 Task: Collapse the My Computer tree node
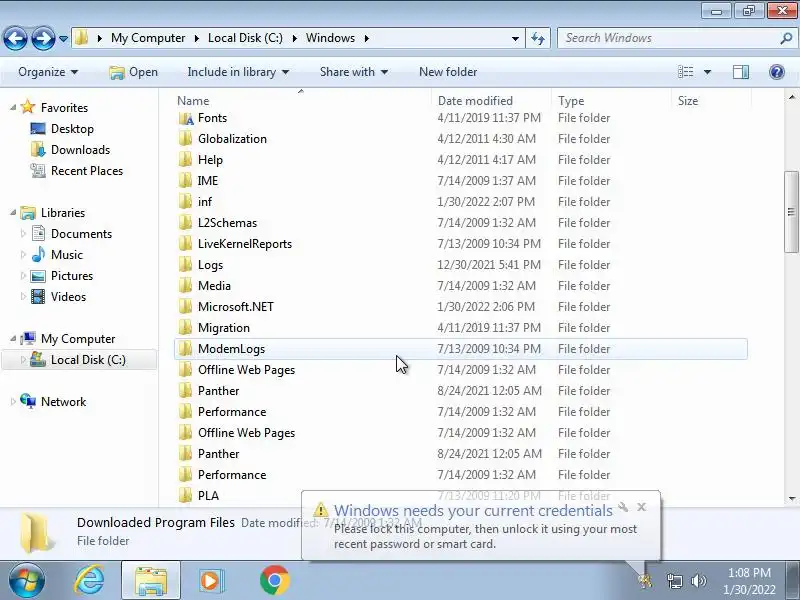click(x=13, y=339)
